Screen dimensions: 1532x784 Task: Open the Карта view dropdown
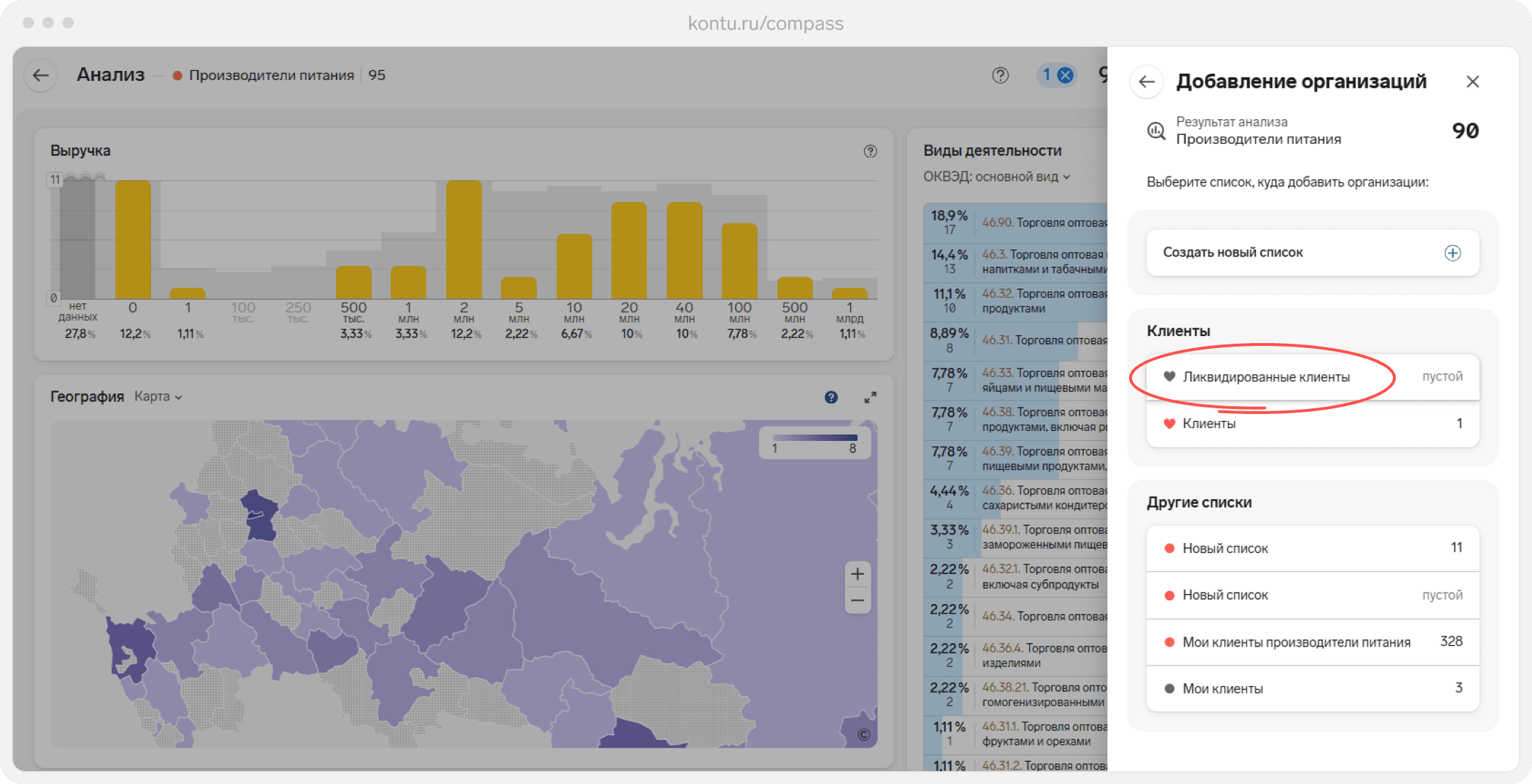158,397
